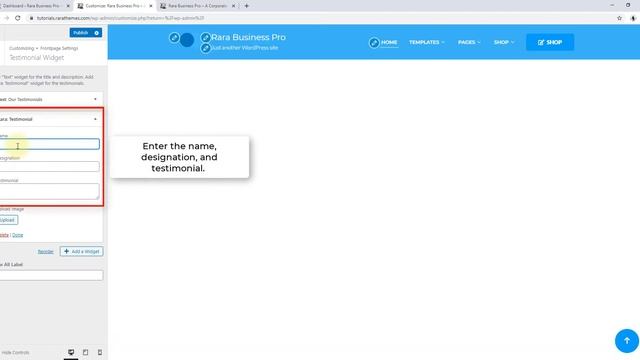Open the TEMPLATES dropdown menu
This screenshot has width=640, height=360.
pos(427,42)
